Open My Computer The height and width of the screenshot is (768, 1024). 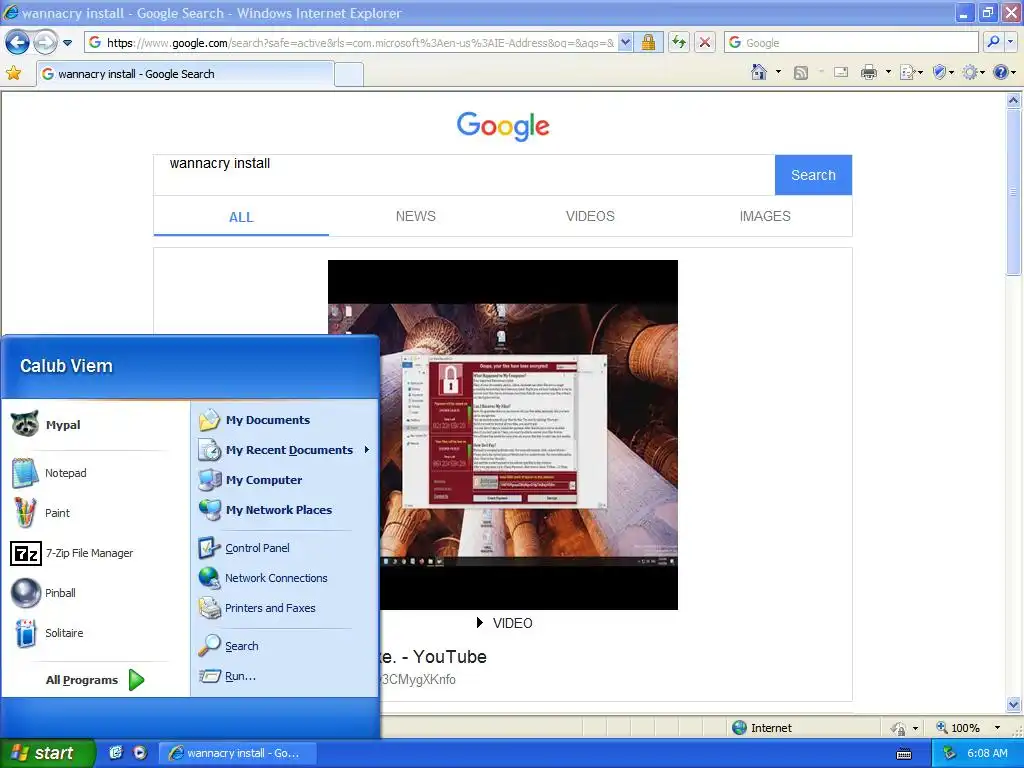[285, 480]
